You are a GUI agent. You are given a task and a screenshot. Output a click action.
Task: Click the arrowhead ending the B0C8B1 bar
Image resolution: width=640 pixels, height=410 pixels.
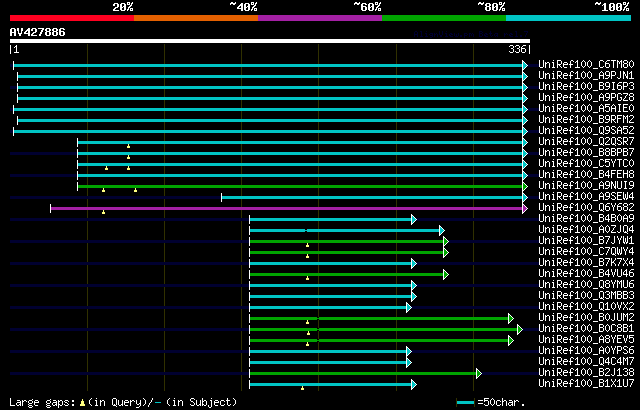click(520, 329)
